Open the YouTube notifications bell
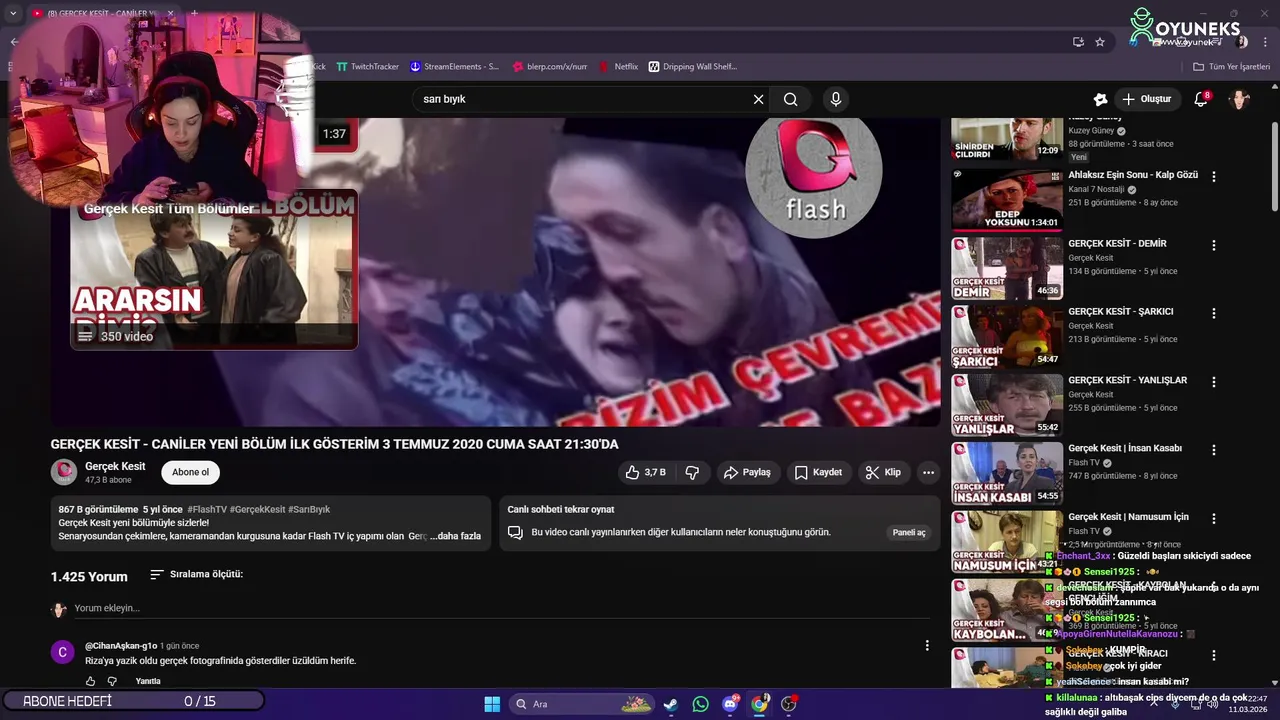Image resolution: width=1280 pixels, height=720 pixels. tap(1201, 99)
